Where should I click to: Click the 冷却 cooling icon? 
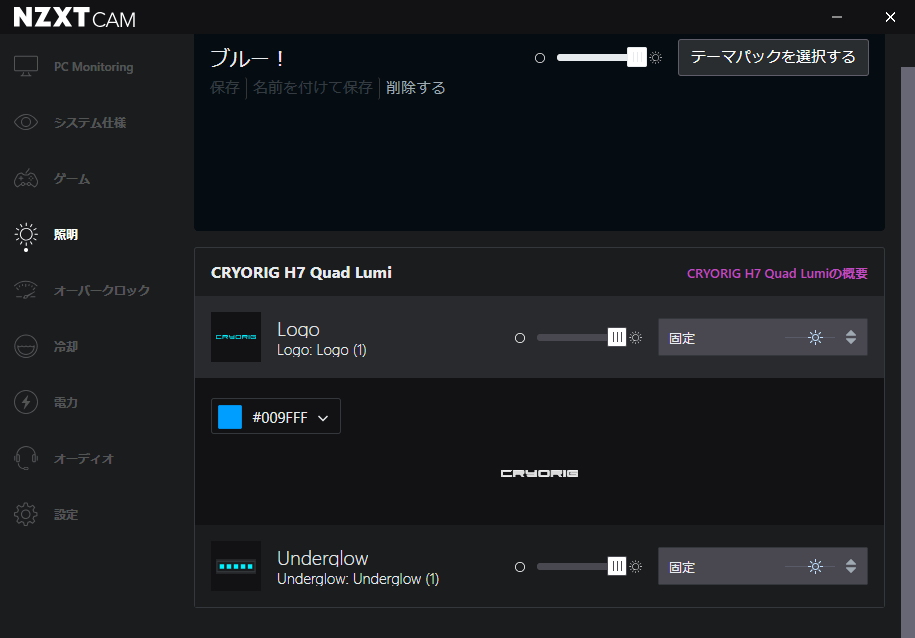click(26, 346)
